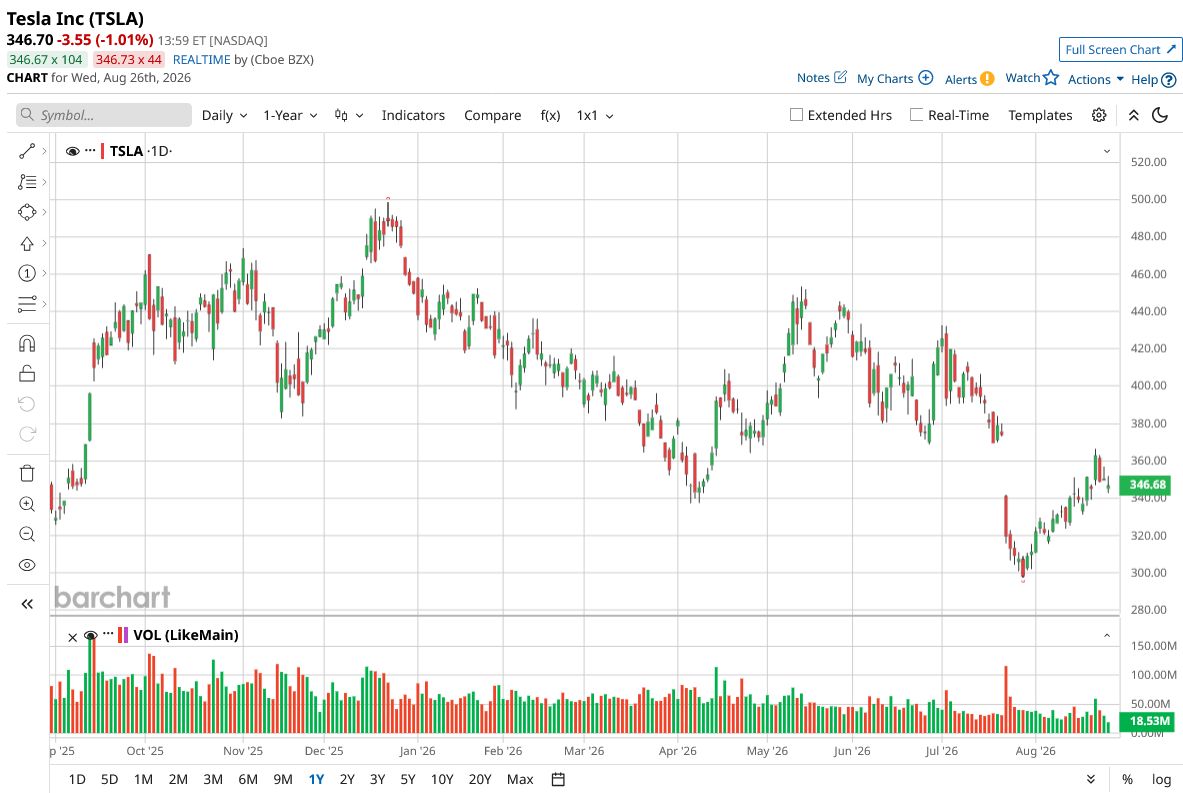1183x793 pixels.
Task: Toggle visibility of all drawings in sidebar
Action: pyautogui.click(x=27, y=565)
